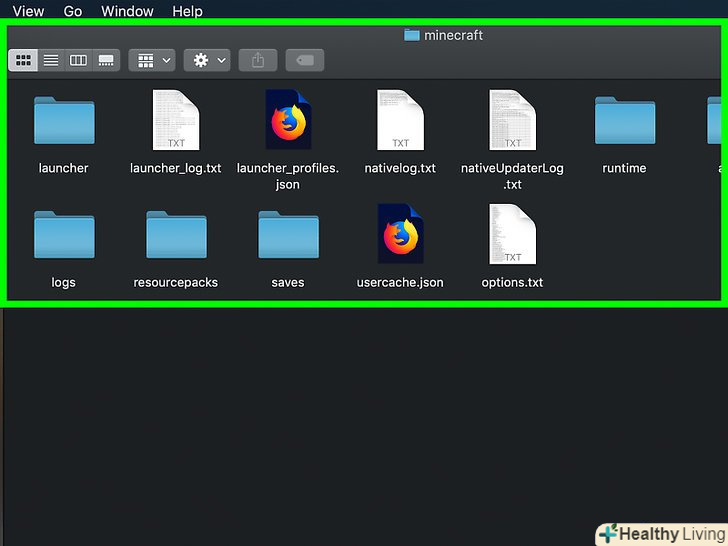
Task: Switch to column view
Action: (x=78, y=60)
